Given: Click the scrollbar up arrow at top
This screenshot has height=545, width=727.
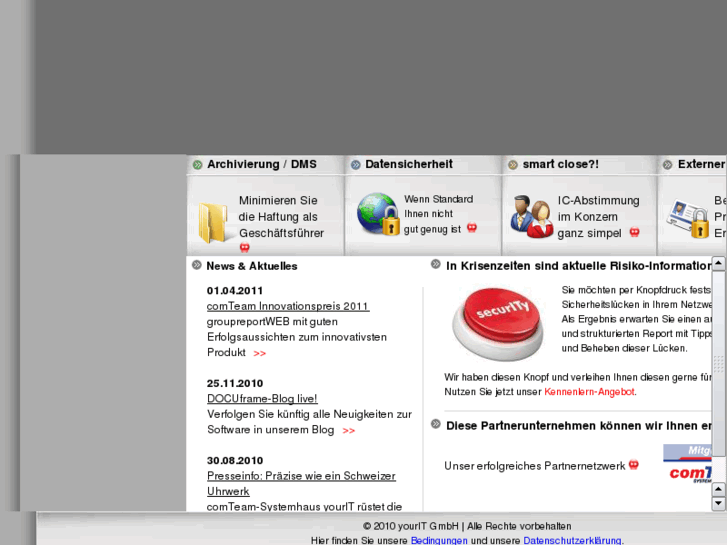Looking at the screenshot, I should tap(718, 264).
